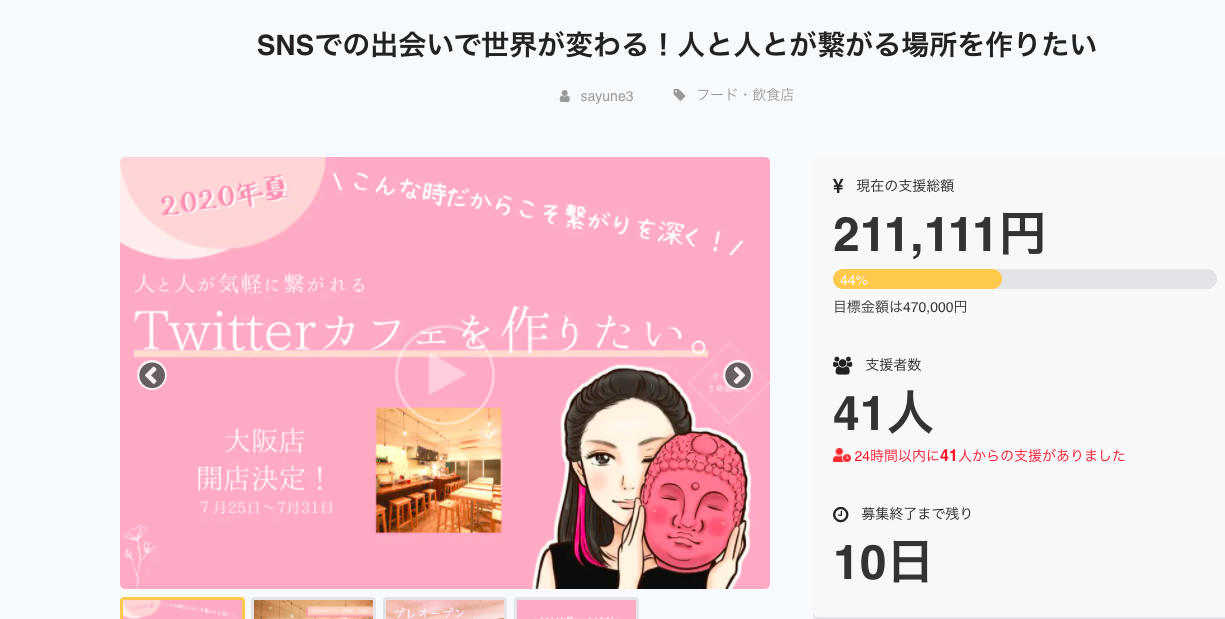Open the フード・飲食店 category link
Screen dimensions: 1225x619
coord(745,95)
